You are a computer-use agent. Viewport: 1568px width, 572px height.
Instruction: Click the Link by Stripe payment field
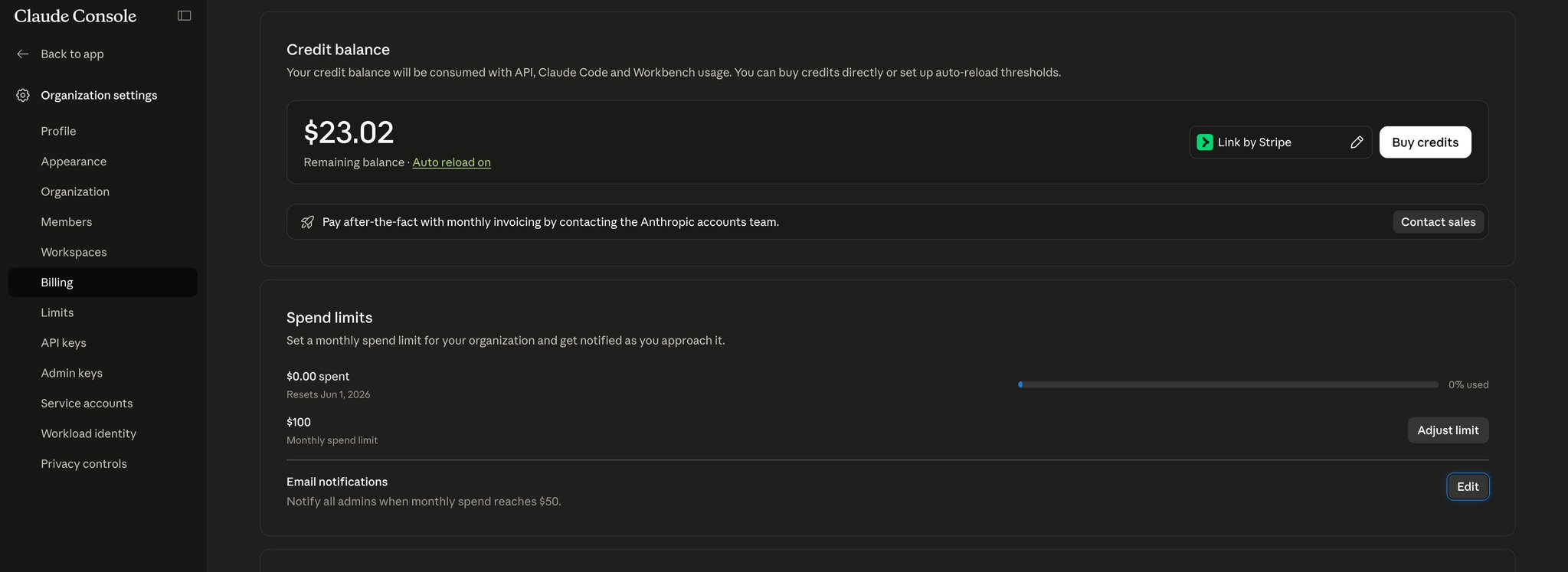(x=1280, y=142)
